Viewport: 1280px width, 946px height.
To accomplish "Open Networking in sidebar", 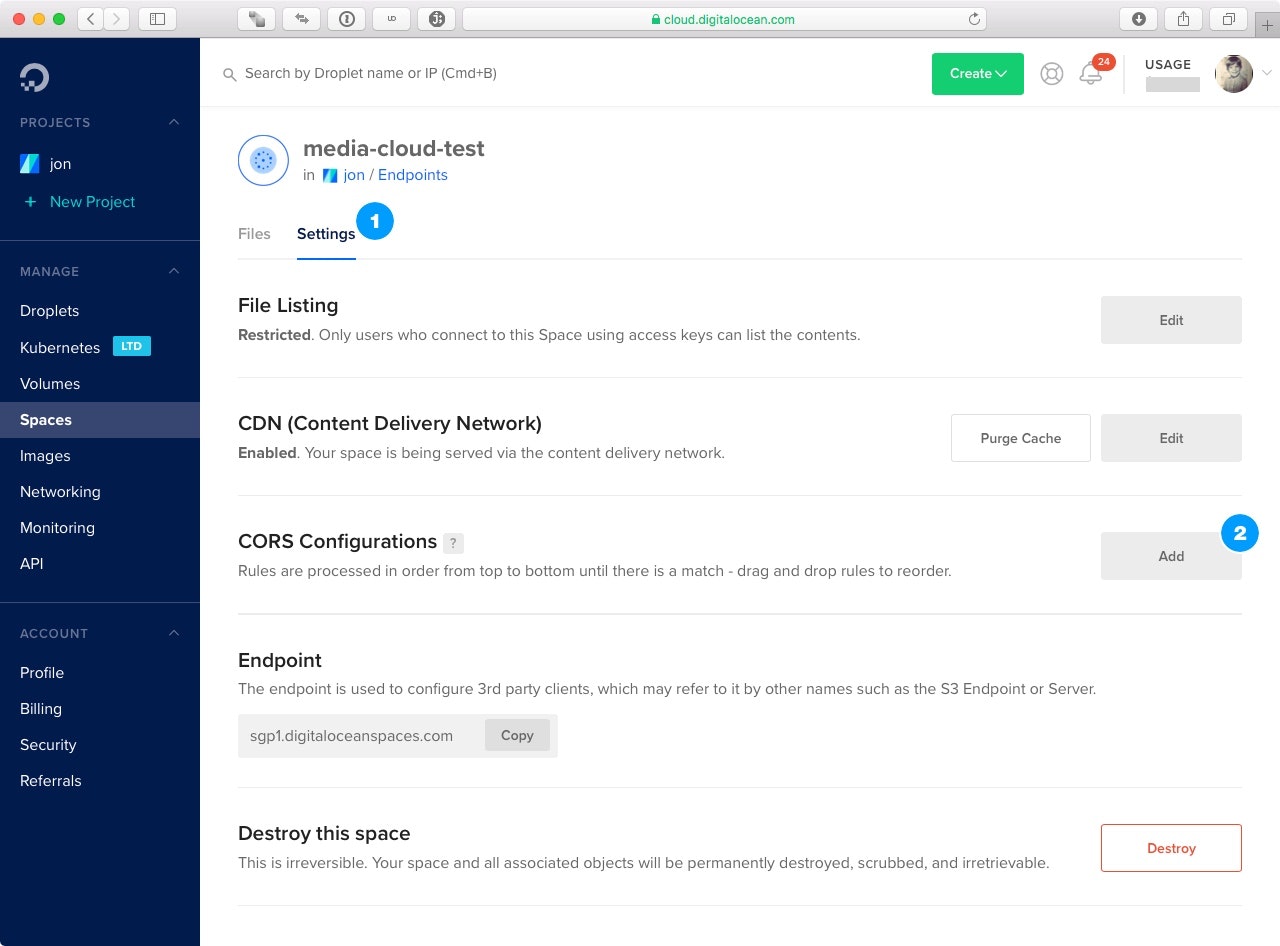I will (60, 492).
